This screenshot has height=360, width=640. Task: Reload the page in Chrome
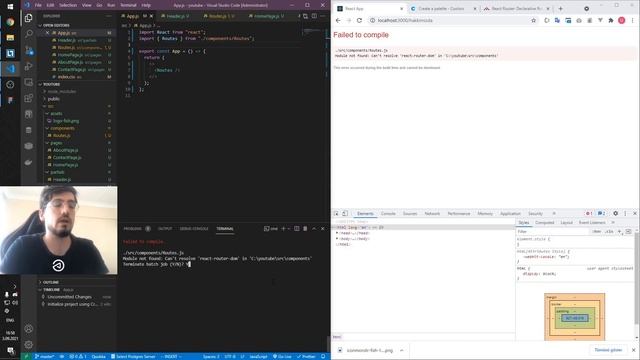359,20
